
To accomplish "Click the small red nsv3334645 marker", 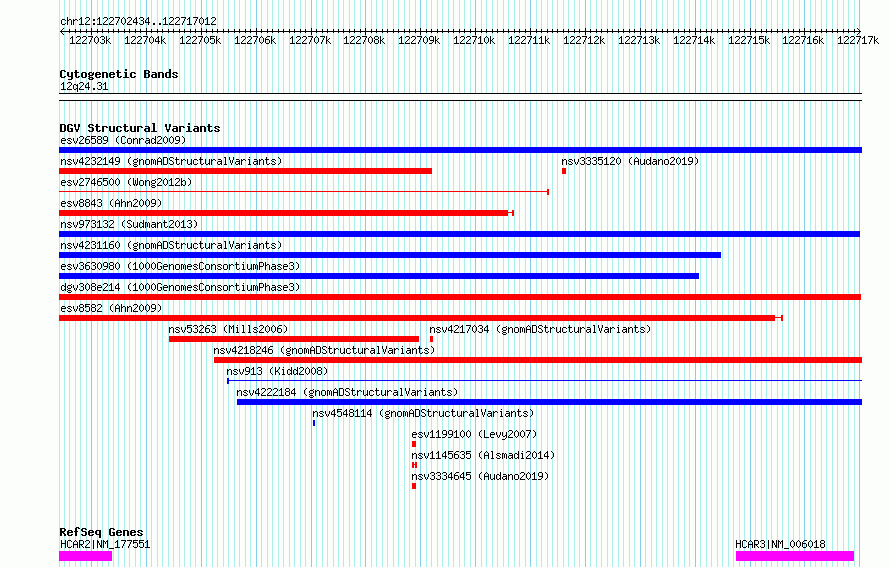I will click(x=414, y=486).
